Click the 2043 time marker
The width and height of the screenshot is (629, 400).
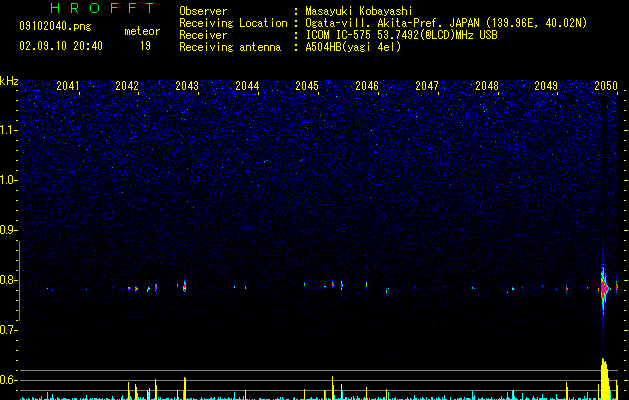(187, 86)
